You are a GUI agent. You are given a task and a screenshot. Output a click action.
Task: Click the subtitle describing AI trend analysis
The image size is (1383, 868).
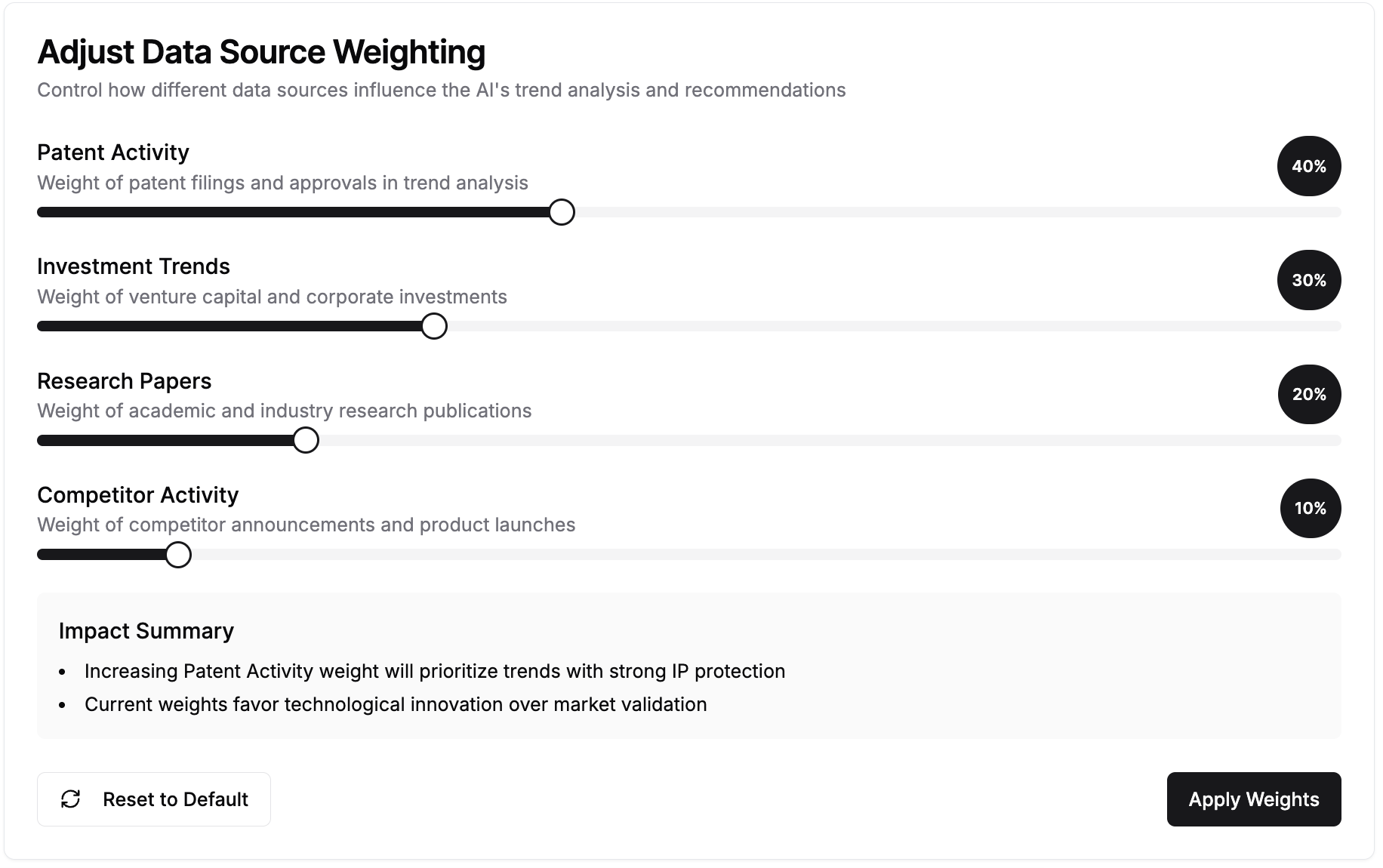tap(441, 90)
